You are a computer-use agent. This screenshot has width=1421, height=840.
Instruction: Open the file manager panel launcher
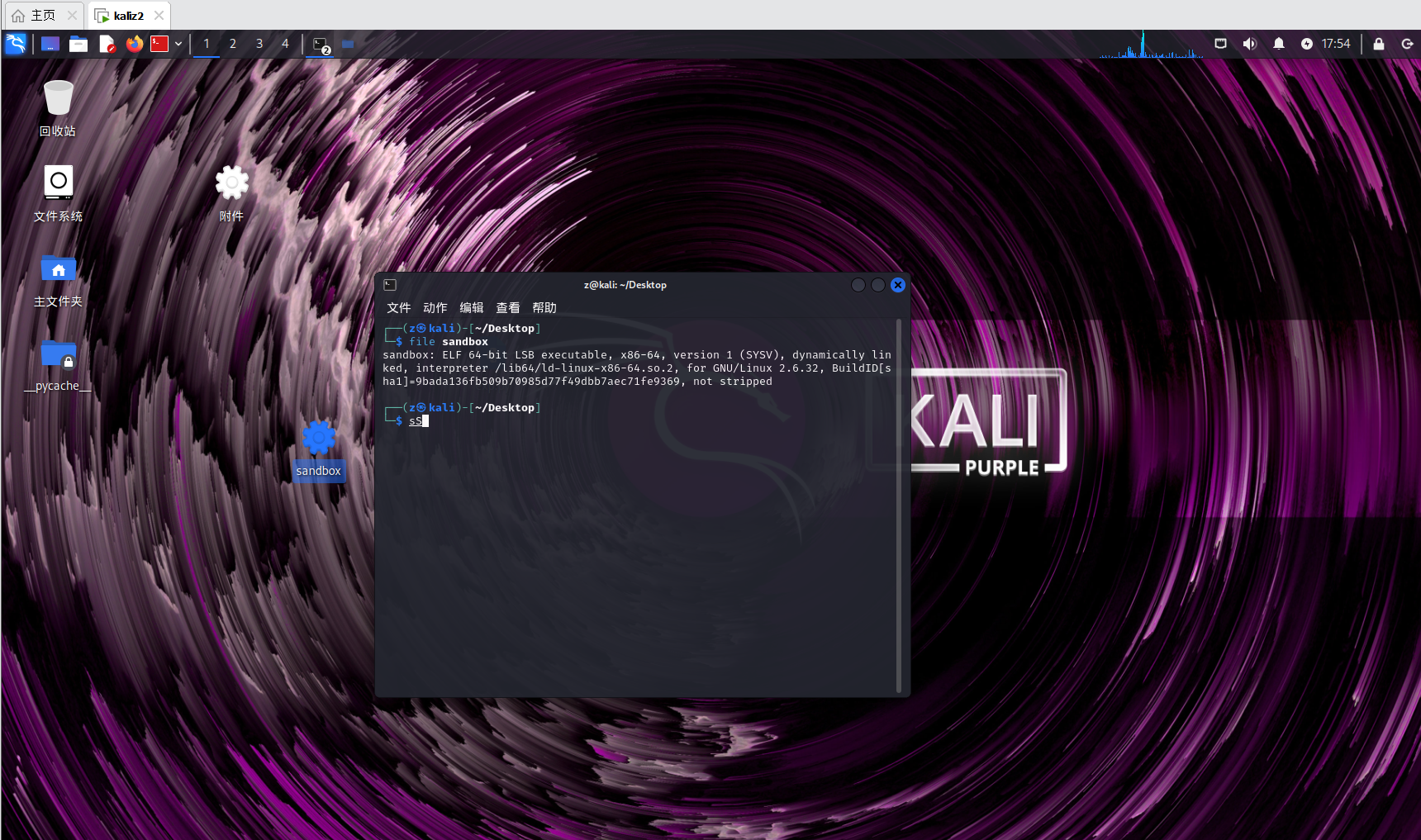tap(78, 44)
